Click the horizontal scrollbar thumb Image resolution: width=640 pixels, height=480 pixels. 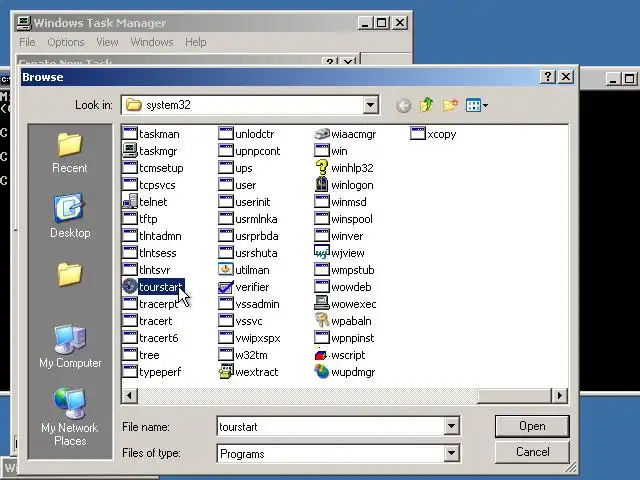(x=514, y=396)
